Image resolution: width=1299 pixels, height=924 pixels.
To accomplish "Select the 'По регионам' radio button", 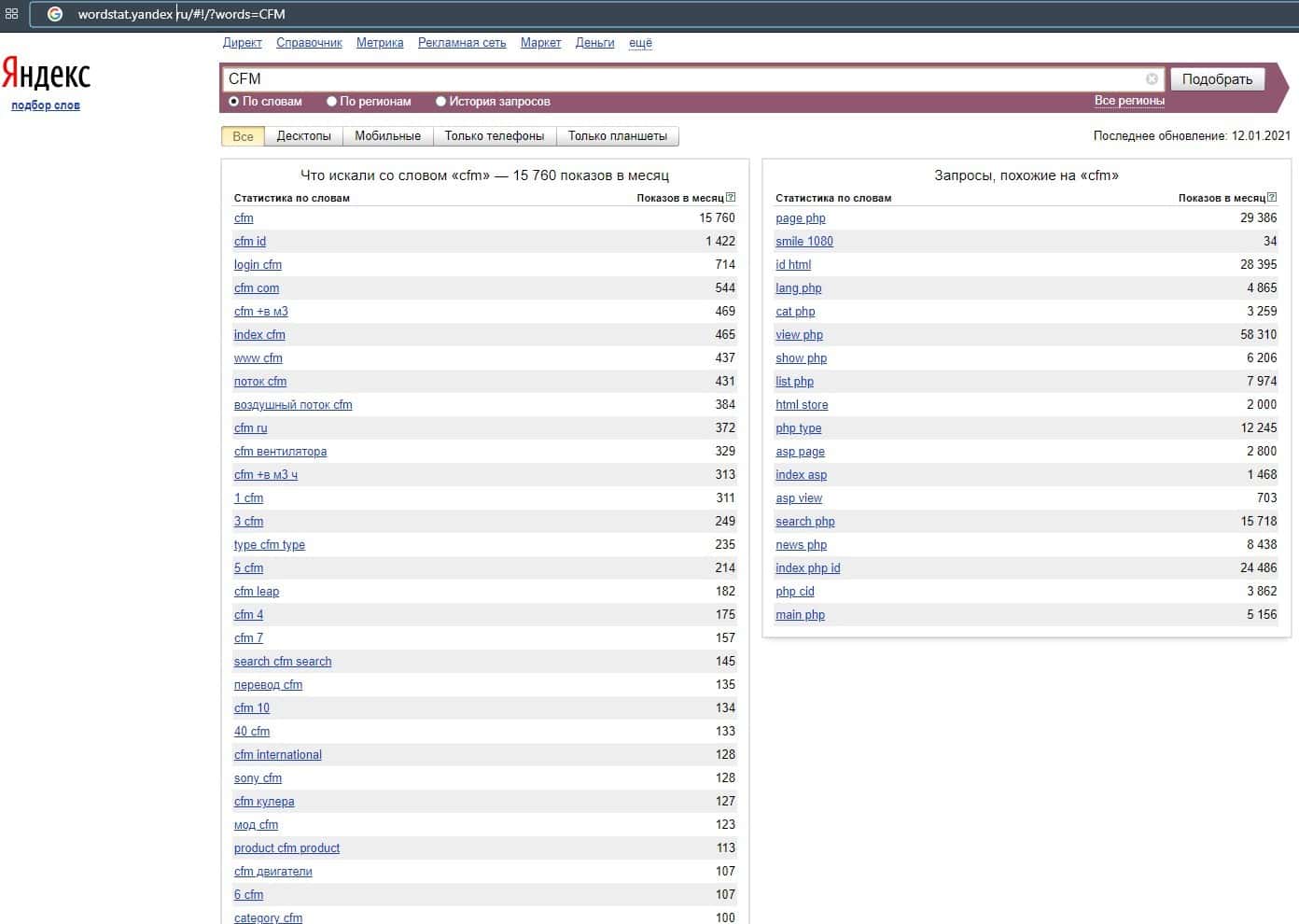I will tap(331, 102).
